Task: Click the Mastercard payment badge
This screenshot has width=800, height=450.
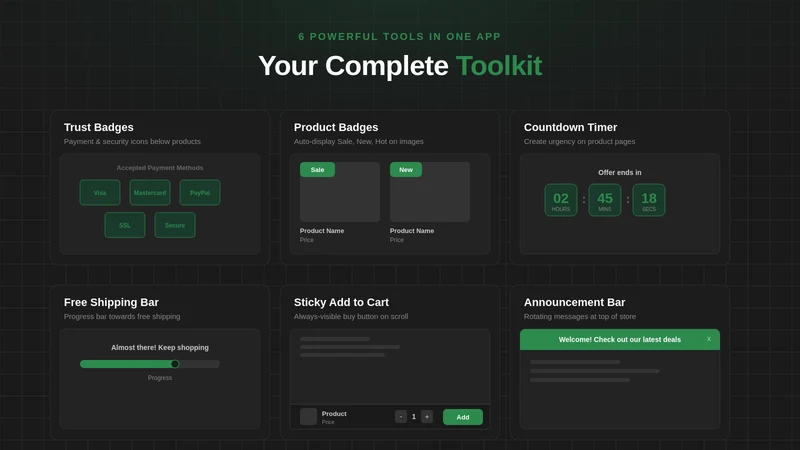Action: click(x=150, y=192)
